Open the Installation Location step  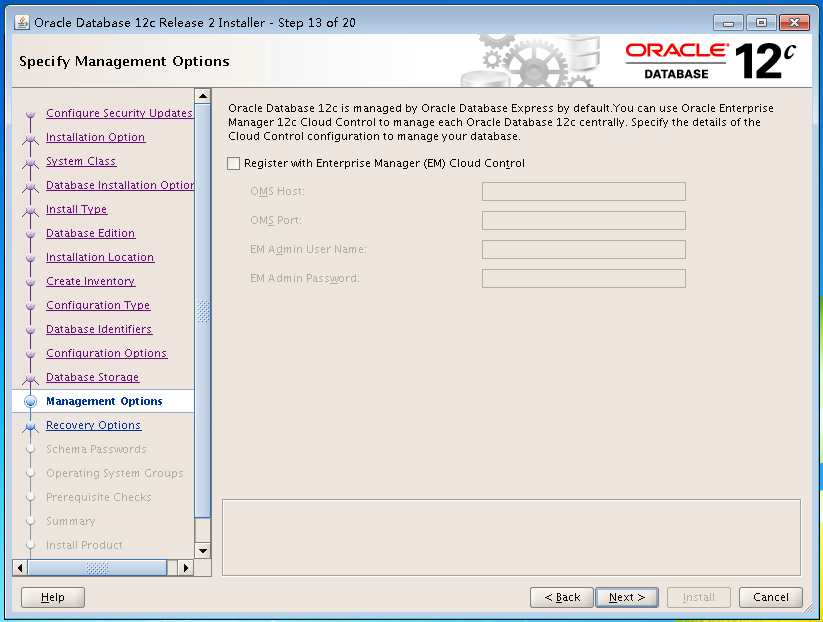click(99, 257)
